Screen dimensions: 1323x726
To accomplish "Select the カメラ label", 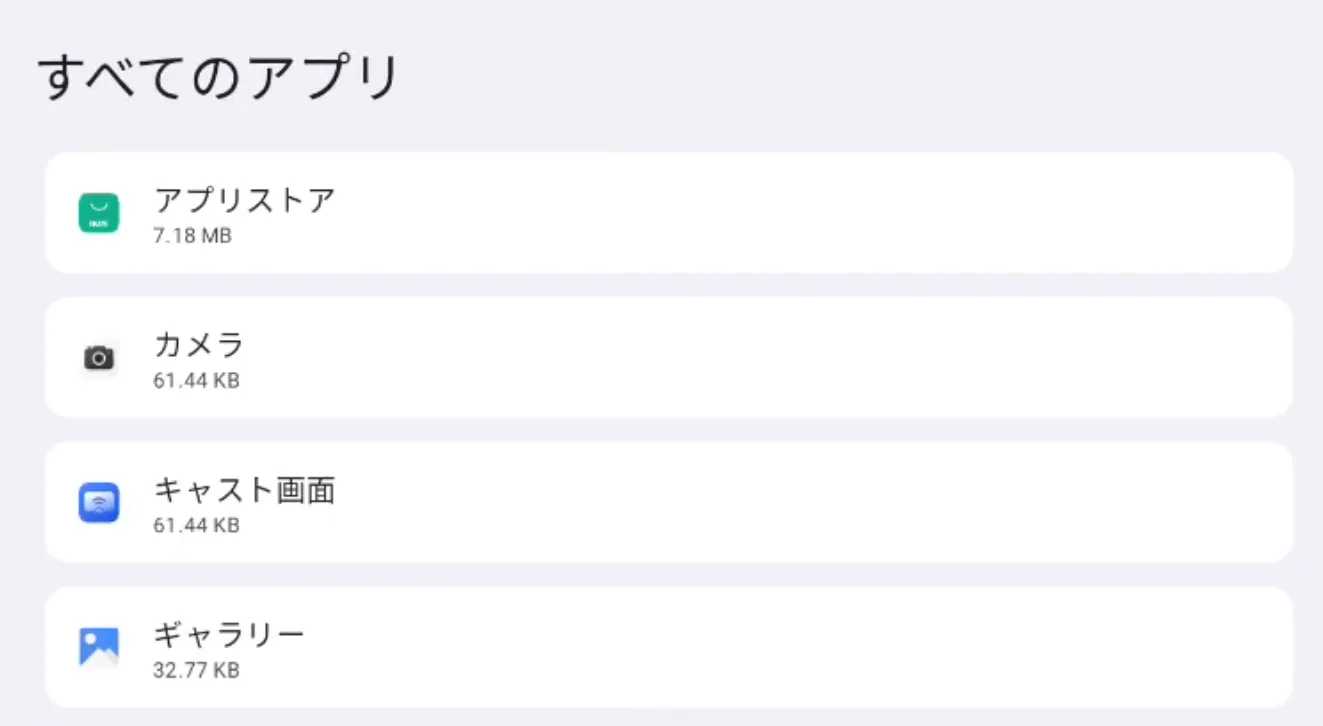I will (199, 345).
